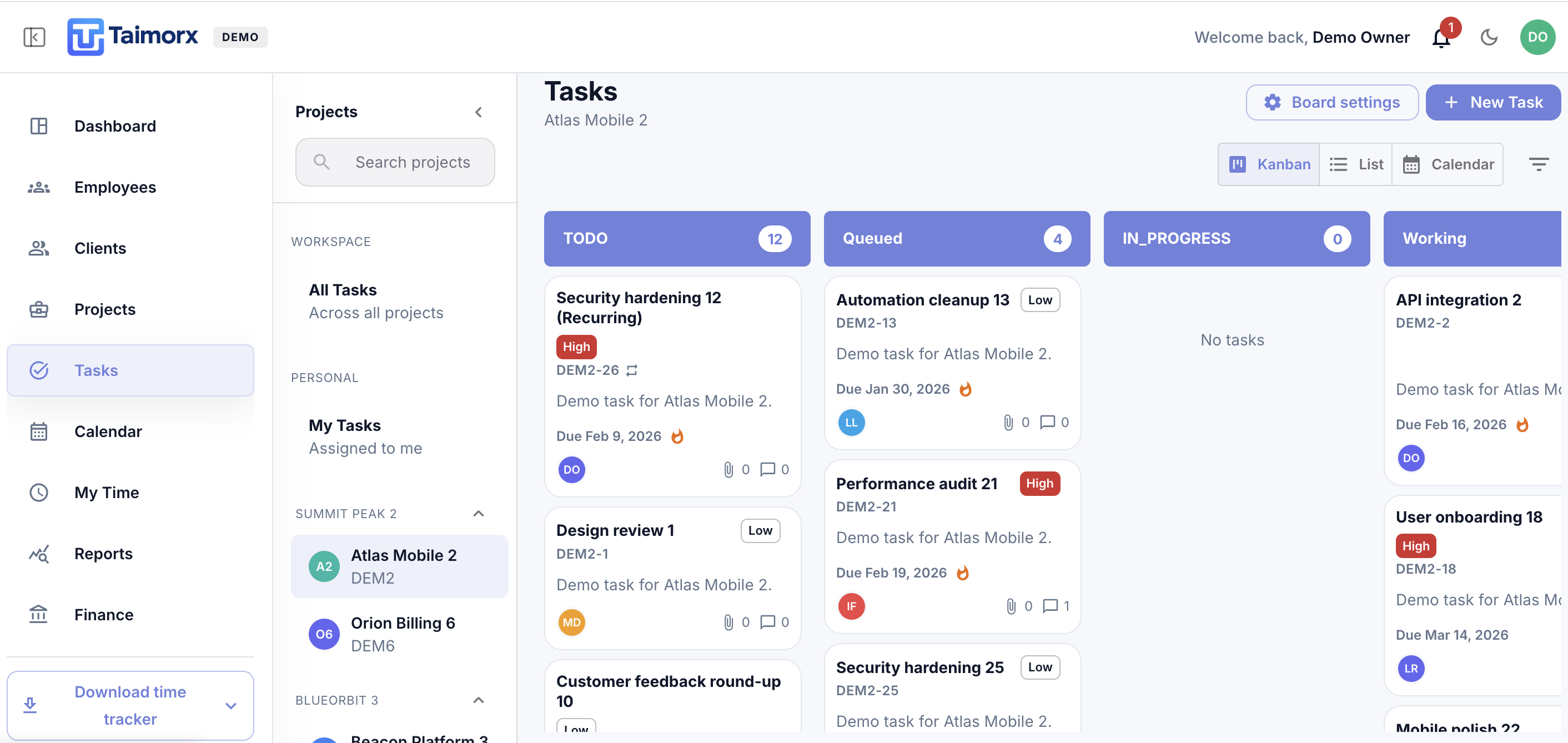The image size is (1568, 743).
Task: Open the board filter icon
Action: pyautogui.click(x=1539, y=164)
